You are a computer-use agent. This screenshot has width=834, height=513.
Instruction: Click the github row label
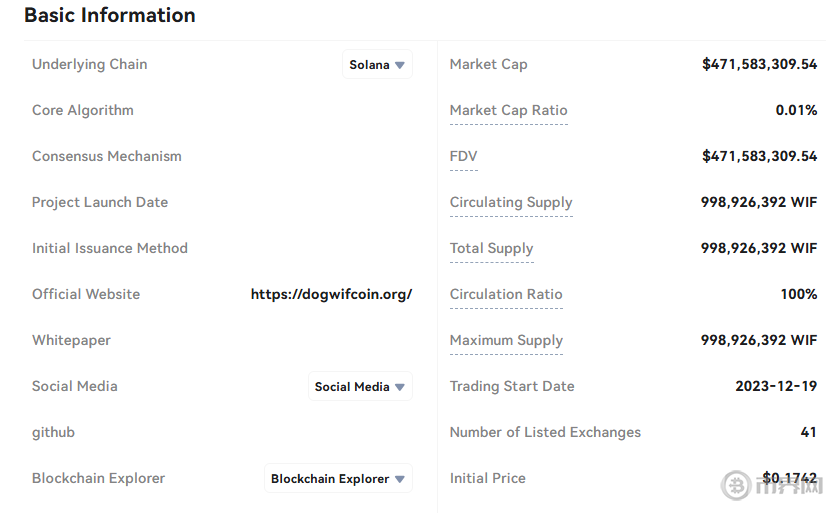pyautogui.click(x=53, y=433)
